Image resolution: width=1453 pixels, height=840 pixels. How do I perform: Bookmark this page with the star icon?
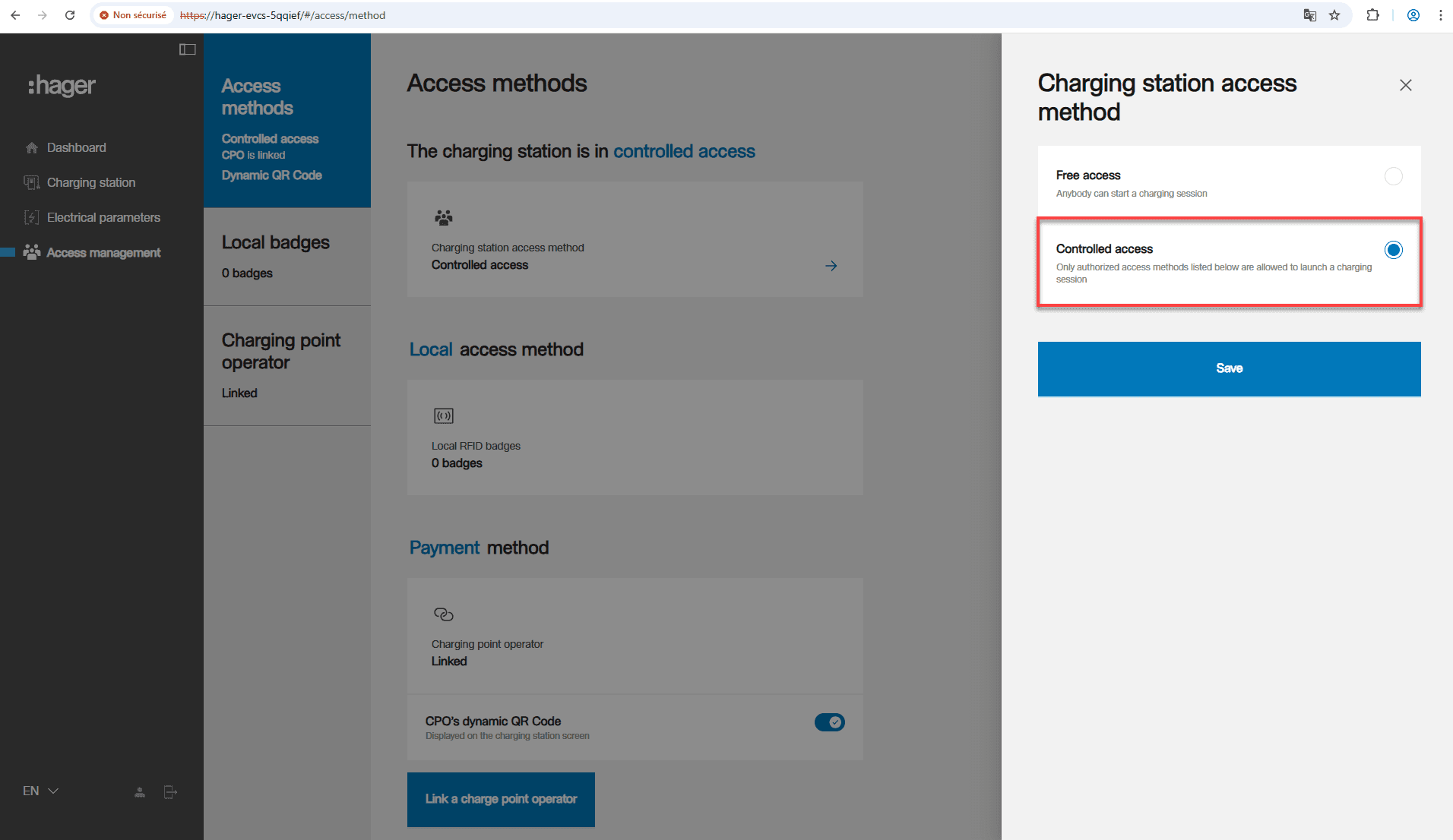click(x=1334, y=15)
